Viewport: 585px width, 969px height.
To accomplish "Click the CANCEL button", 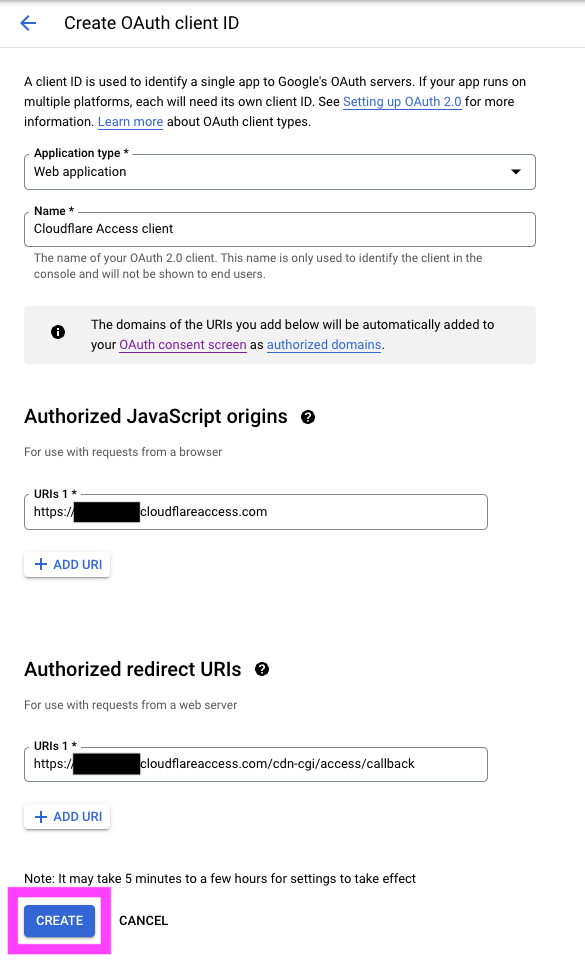I will [x=143, y=921].
